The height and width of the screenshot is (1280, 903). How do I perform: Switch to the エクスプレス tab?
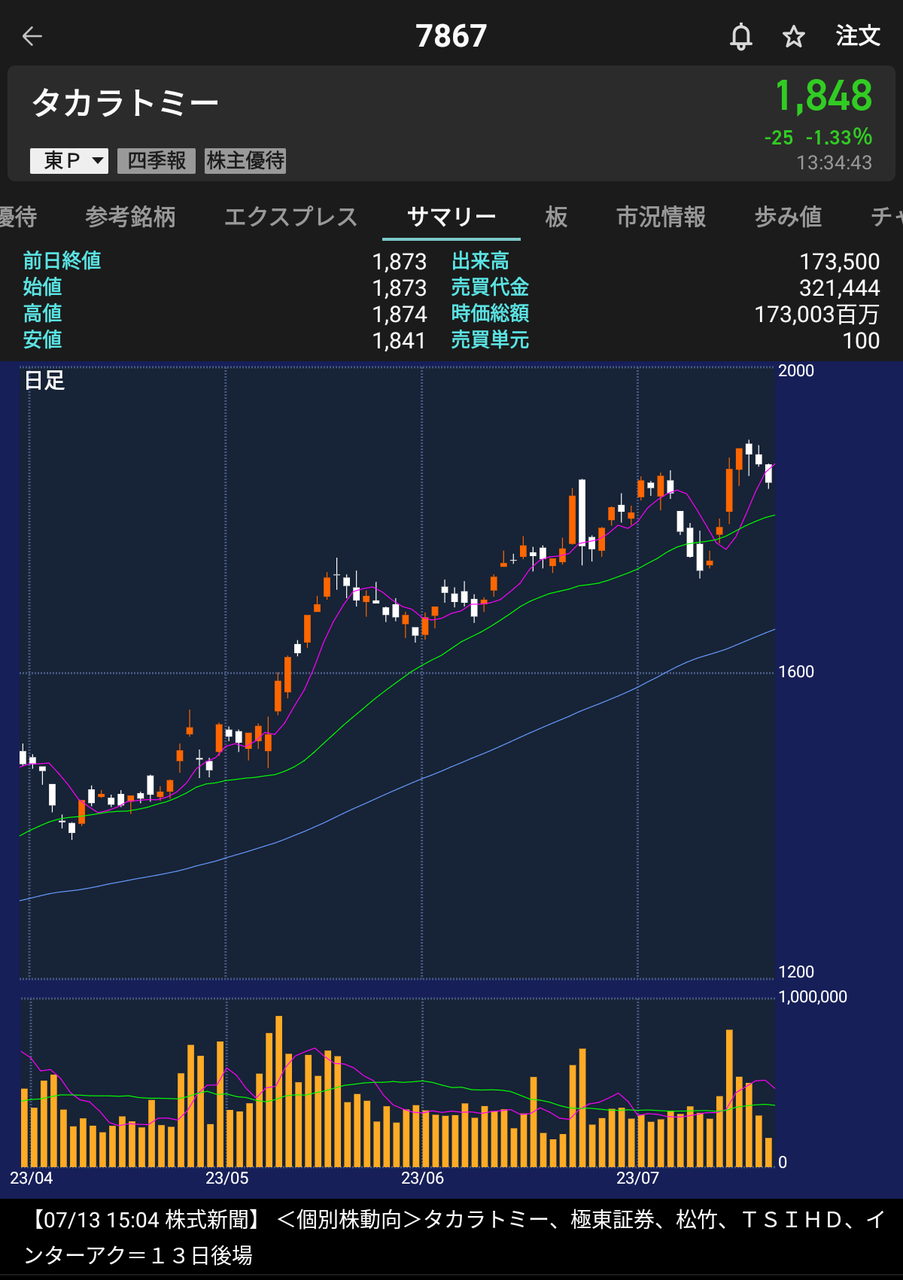290,217
